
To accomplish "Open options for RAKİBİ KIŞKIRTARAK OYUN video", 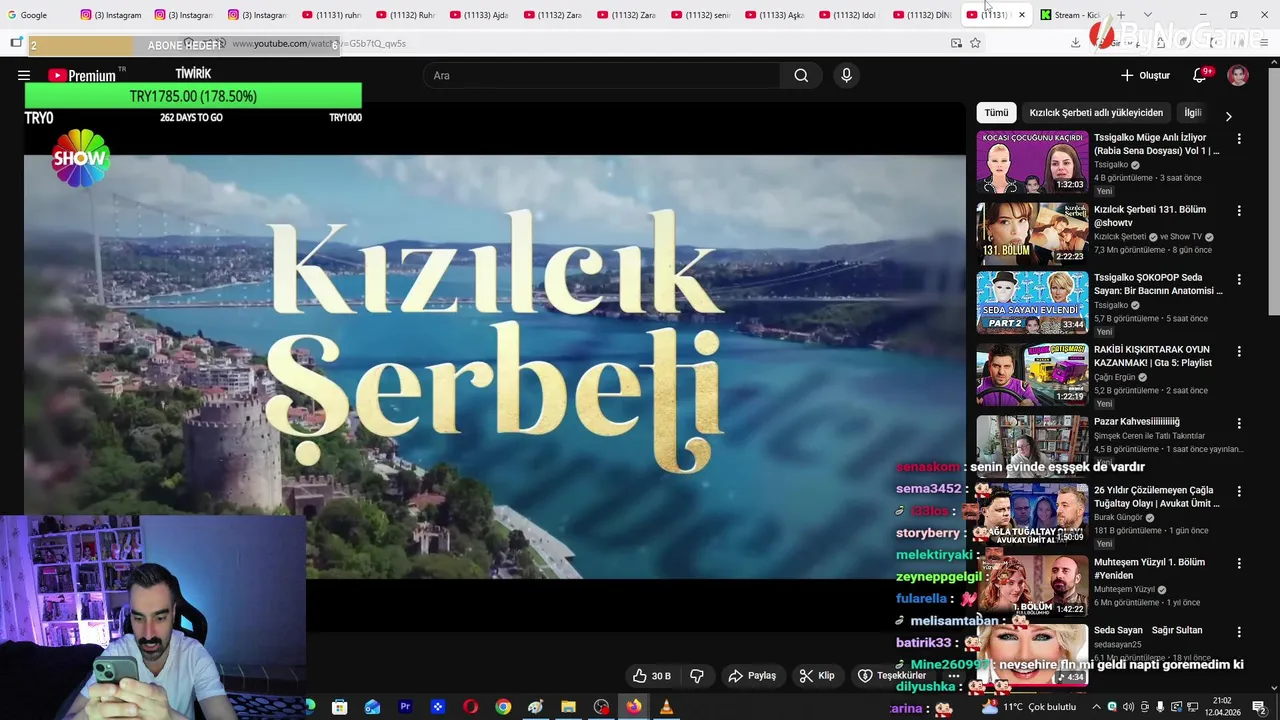I will pyautogui.click(x=1239, y=351).
